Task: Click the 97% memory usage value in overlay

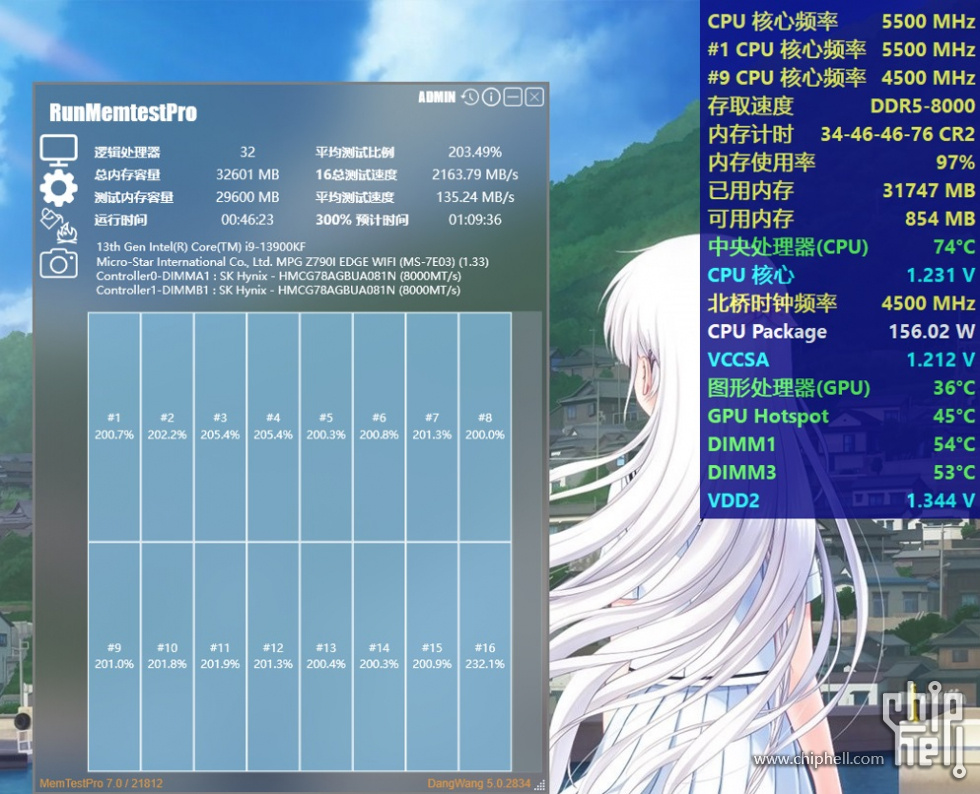Action: point(956,162)
